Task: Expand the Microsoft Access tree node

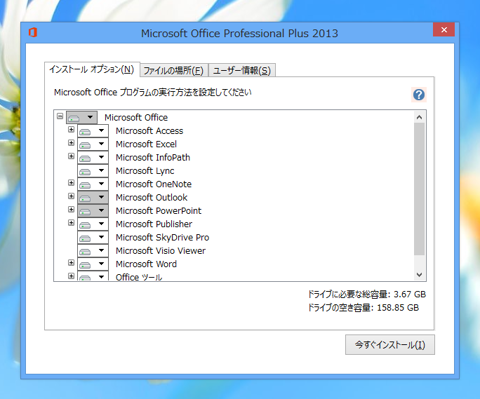Action: pos(71,129)
